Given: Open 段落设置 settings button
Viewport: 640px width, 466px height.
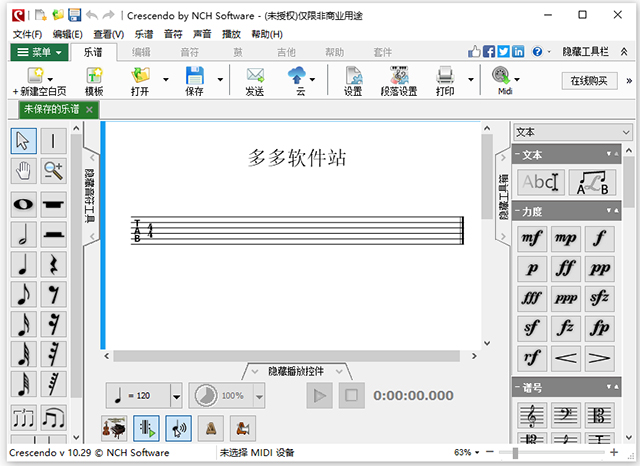Looking at the screenshot, I should 399,82.
